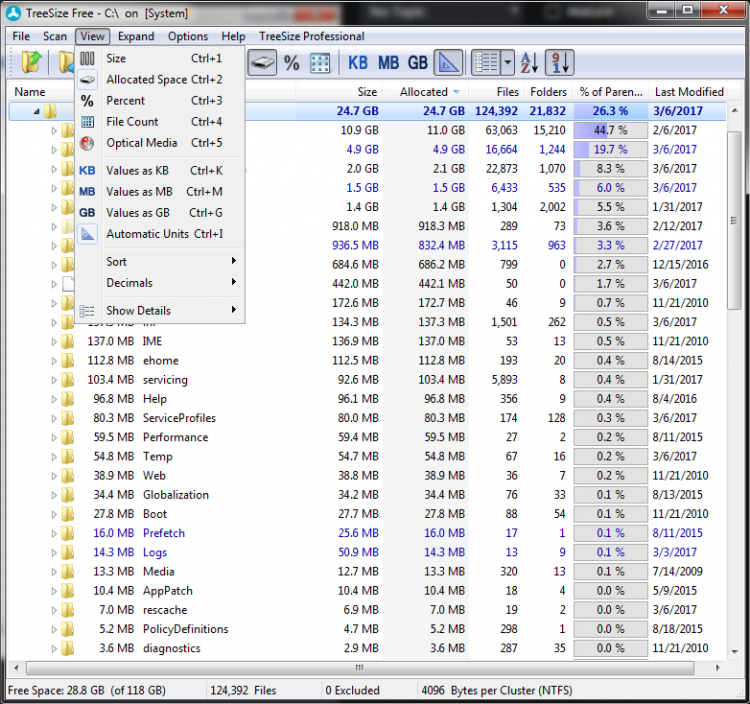Click the Performance folder icon

(x=68, y=437)
